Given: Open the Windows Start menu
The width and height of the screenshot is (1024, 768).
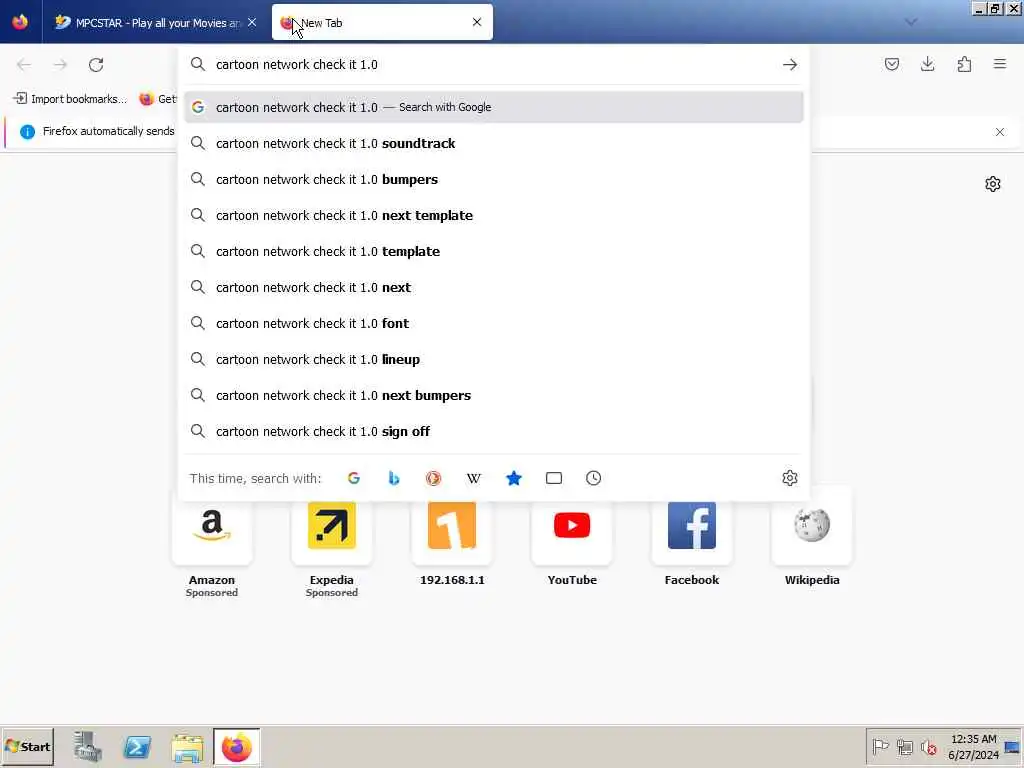Looking at the screenshot, I should point(27,746).
